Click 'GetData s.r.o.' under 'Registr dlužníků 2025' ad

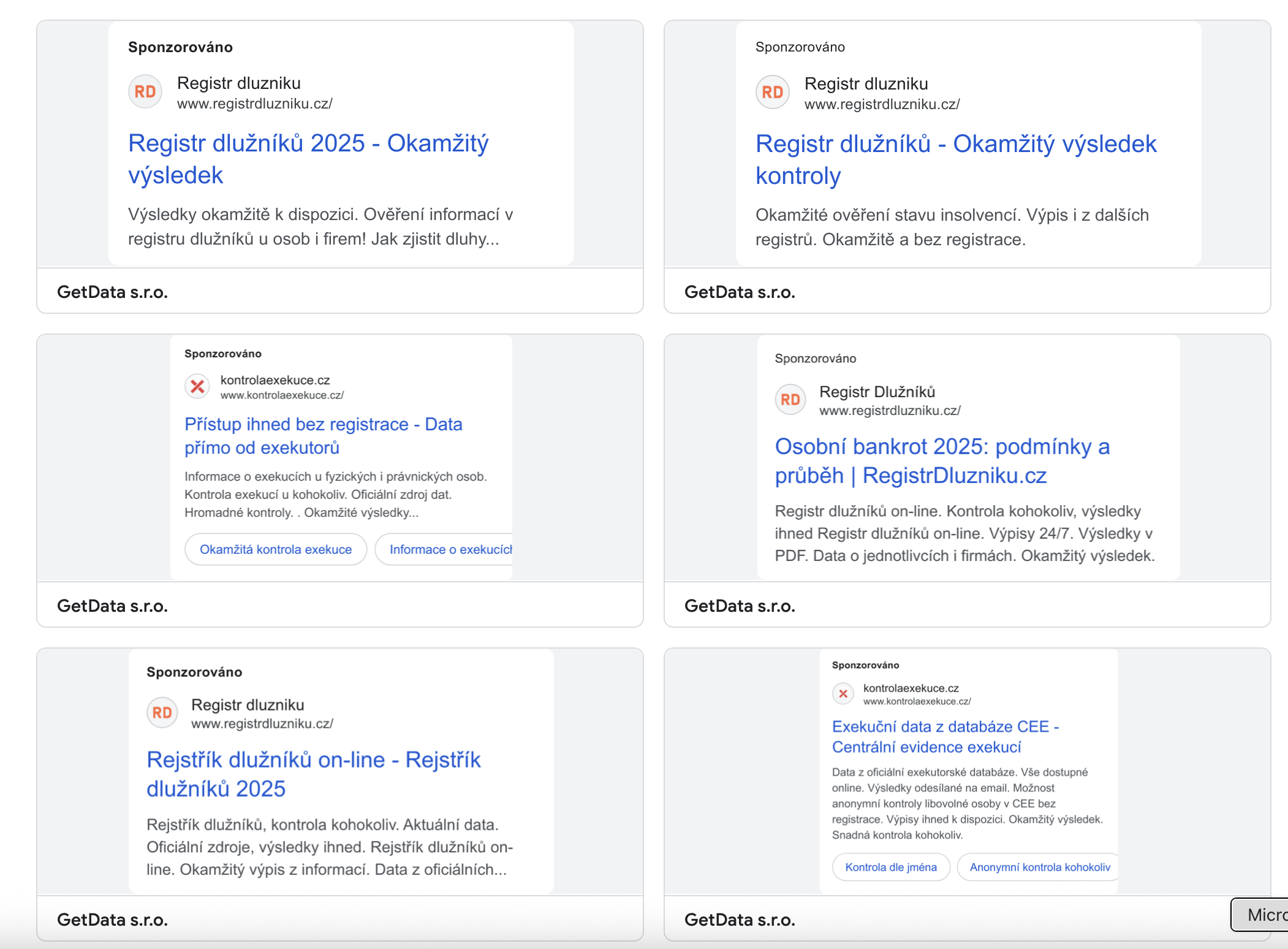pos(112,292)
